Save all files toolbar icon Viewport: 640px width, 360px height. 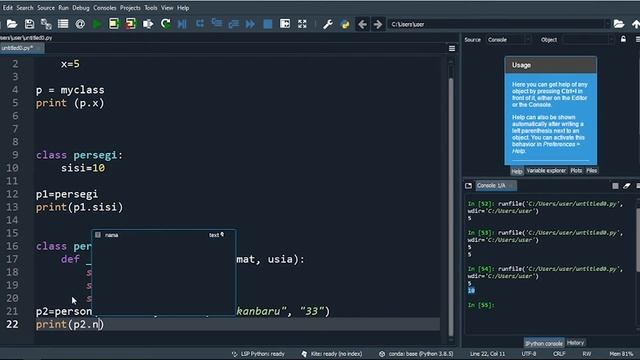click(x=46, y=24)
